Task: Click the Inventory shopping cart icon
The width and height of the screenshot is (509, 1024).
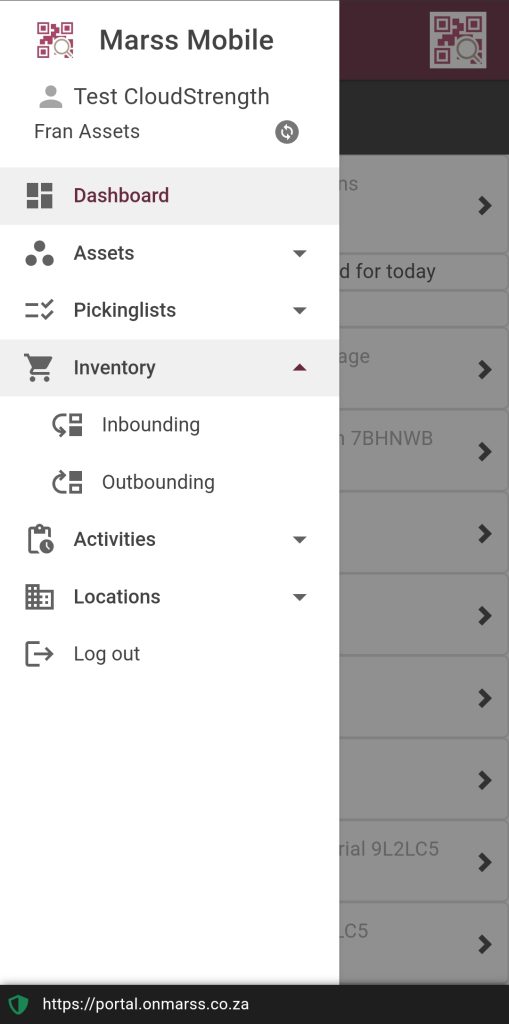Action: (x=39, y=368)
